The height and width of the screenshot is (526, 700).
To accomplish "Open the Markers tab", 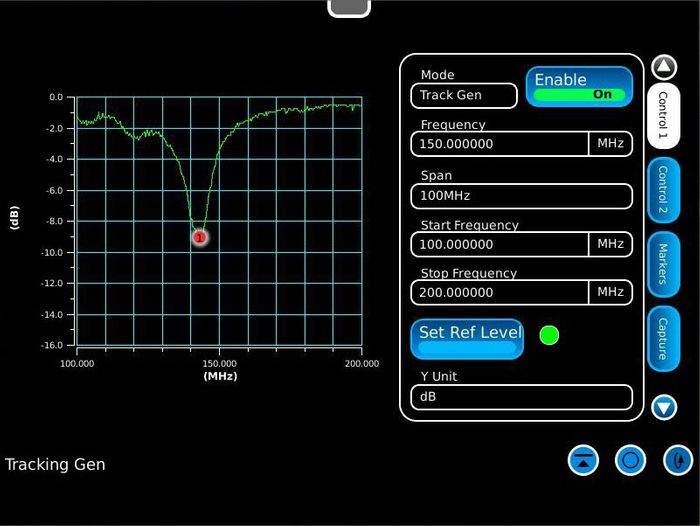I will pyautogui.click(x=662, y=263).
